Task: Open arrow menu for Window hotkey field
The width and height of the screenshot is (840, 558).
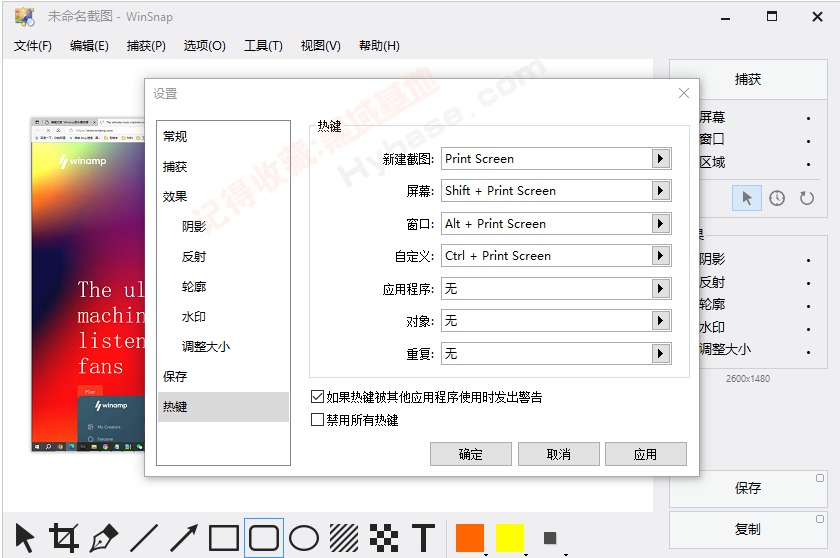Action: pyautogui.click(x=661, y=223)
